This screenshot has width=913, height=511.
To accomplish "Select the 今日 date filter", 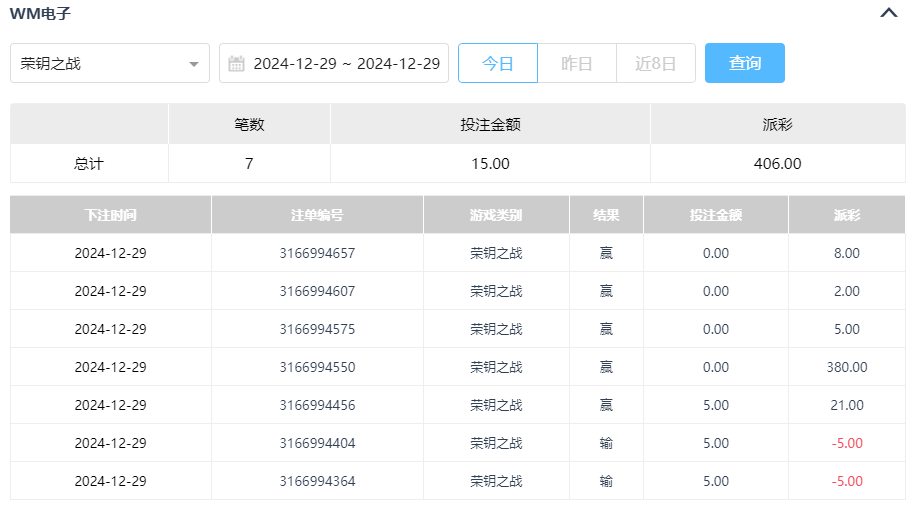I will tap(498, 63).
